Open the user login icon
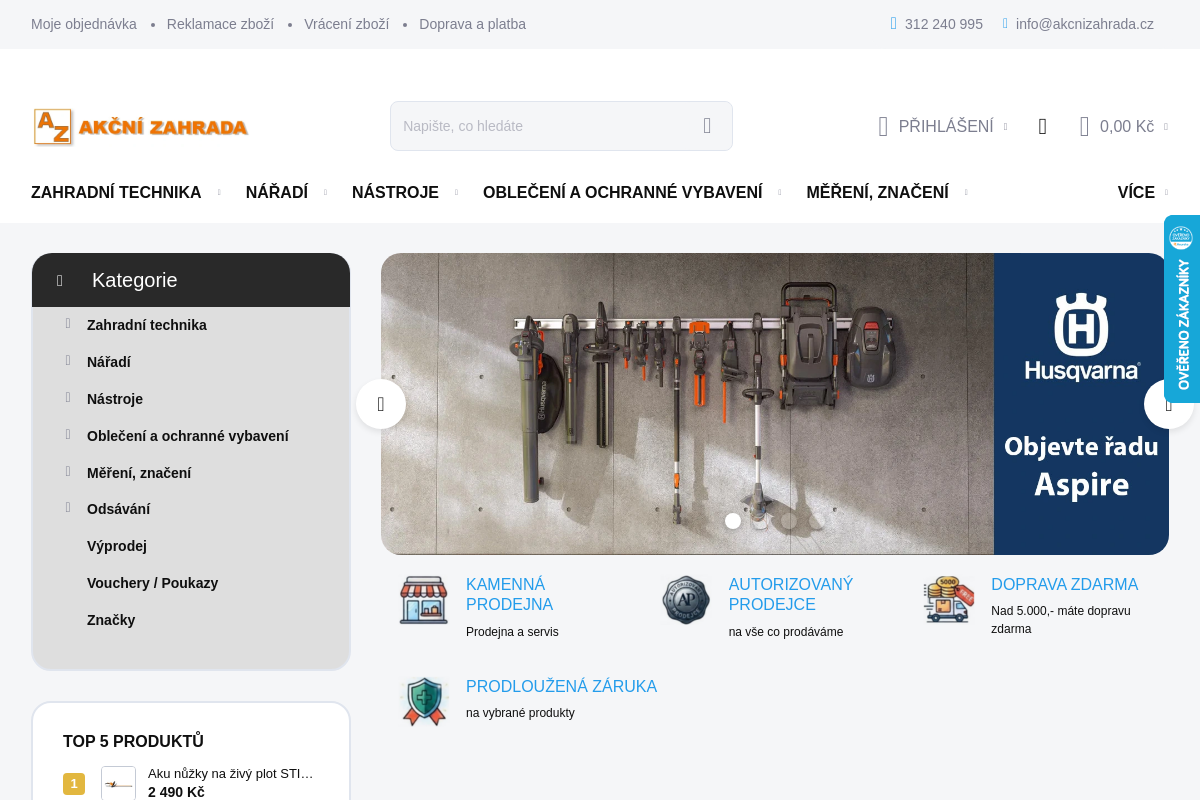1200x800 pixels. click(883, 126)
